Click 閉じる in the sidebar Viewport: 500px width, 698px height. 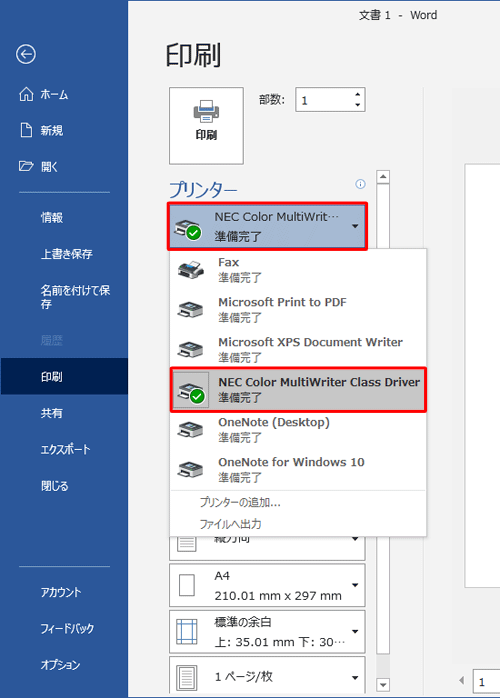[x=54, y=486]
